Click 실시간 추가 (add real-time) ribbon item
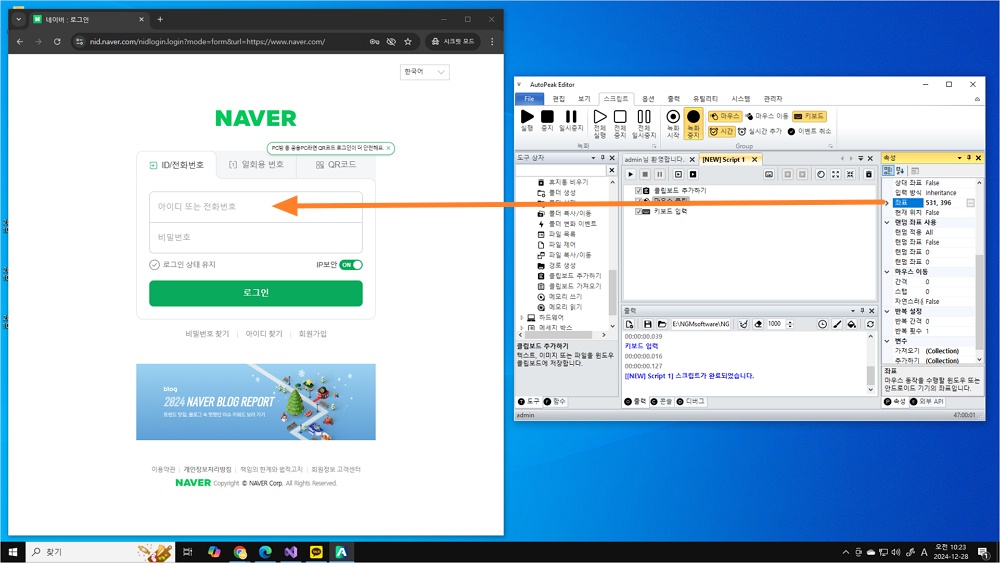This screenshot has width=1000, height=563. 760,131
